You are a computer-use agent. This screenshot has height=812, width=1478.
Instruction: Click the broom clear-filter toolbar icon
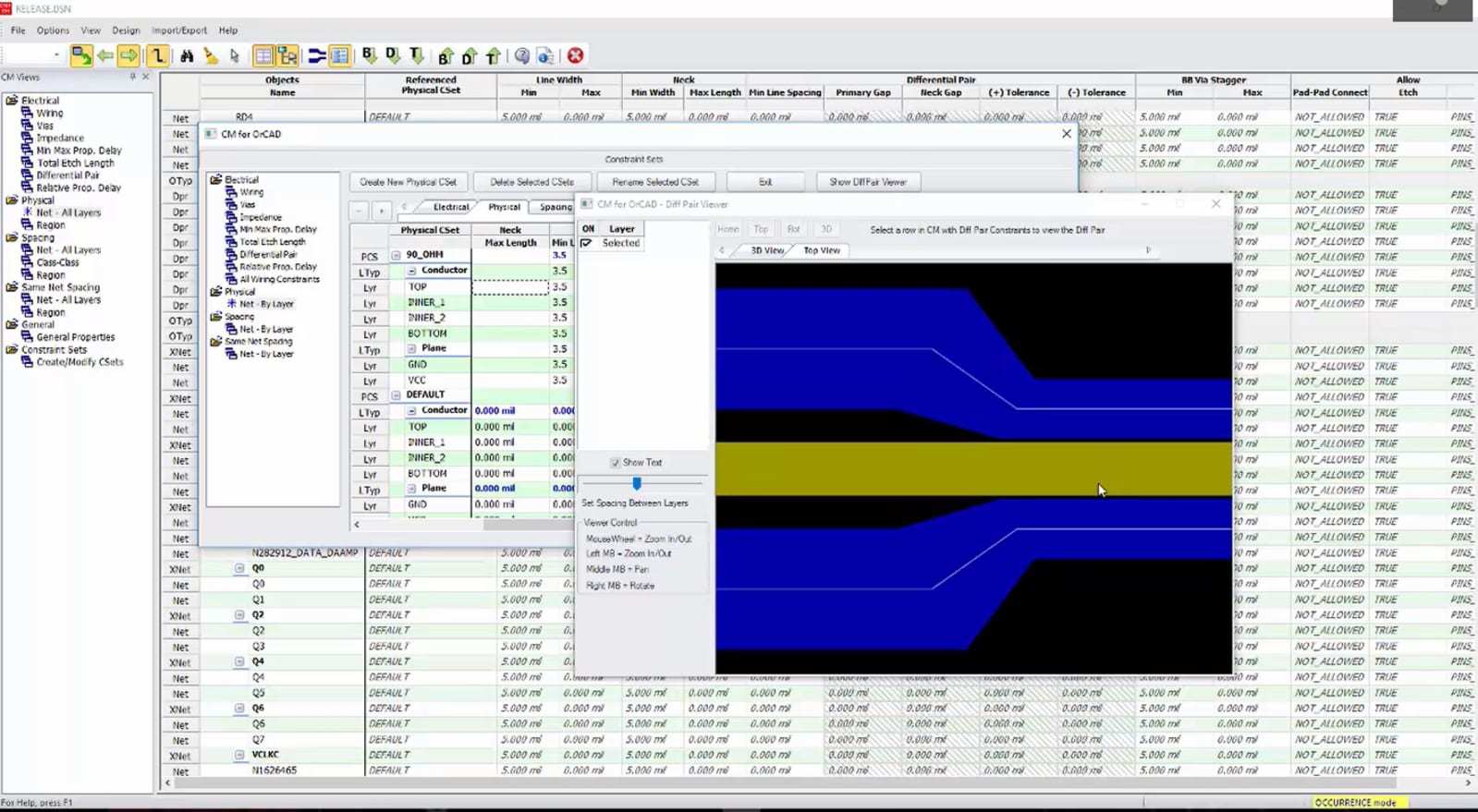pos(211,56)
